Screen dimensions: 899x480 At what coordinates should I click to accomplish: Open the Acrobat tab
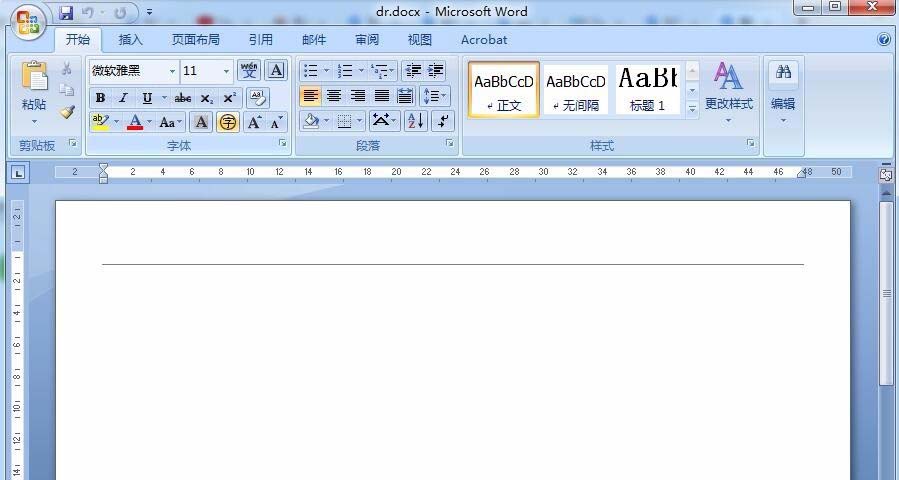coord(484,40)
